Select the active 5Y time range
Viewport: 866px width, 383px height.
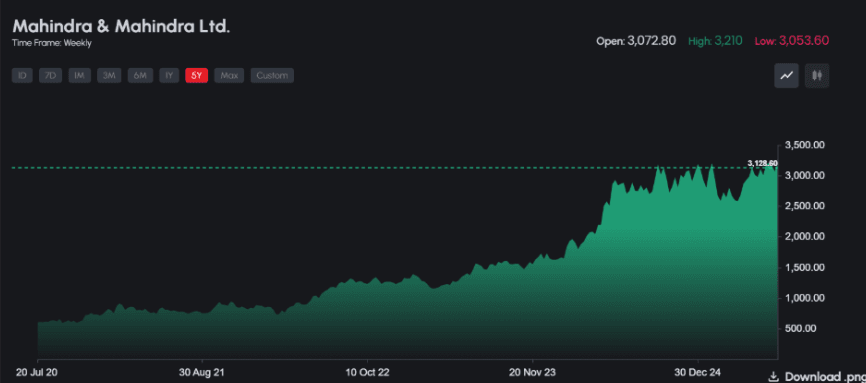coord(197,76)
